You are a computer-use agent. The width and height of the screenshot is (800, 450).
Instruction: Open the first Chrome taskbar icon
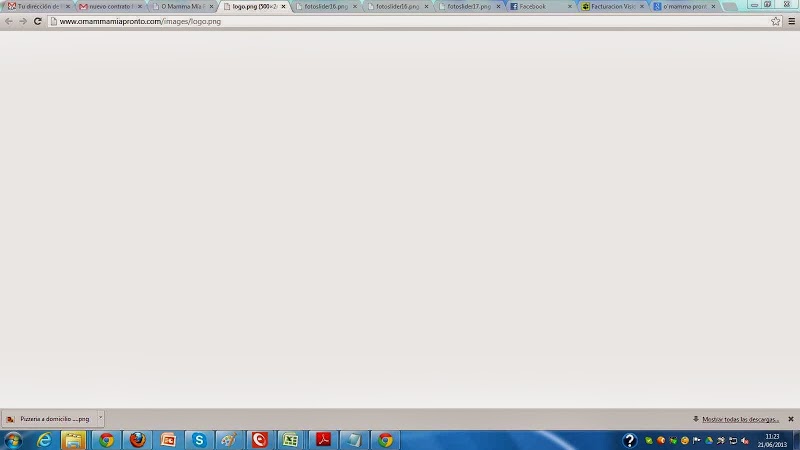pos(106,440)
